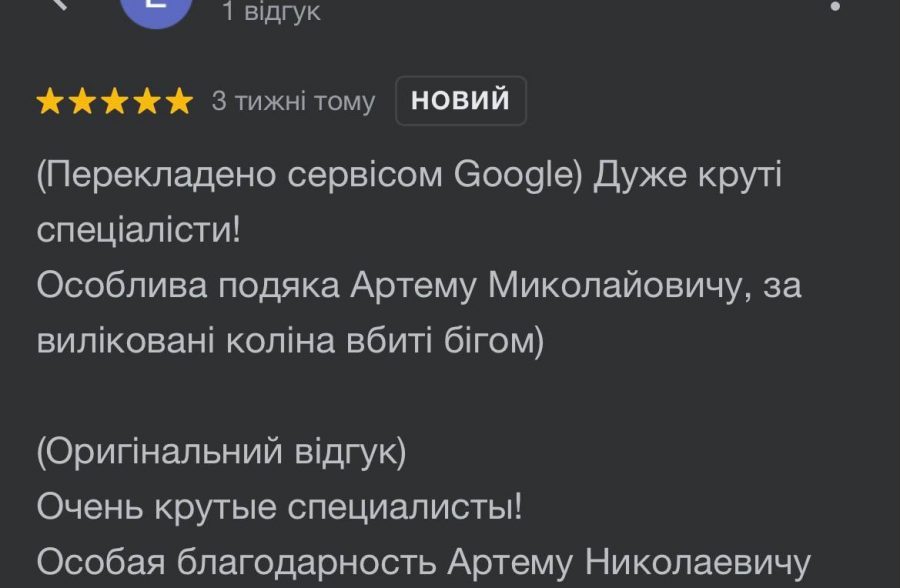Click the first gold rating star
Screen dimensions: 900x588
pyautogui.click(x=50, y=101)
